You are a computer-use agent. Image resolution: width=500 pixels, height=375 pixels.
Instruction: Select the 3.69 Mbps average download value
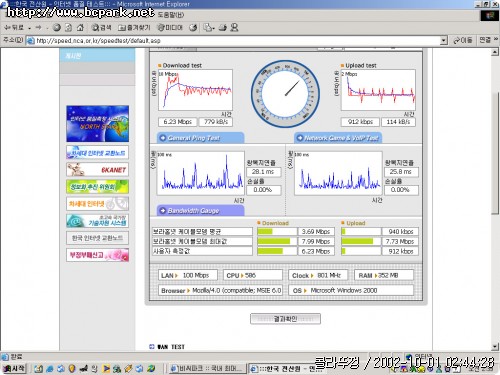point(316,231)
